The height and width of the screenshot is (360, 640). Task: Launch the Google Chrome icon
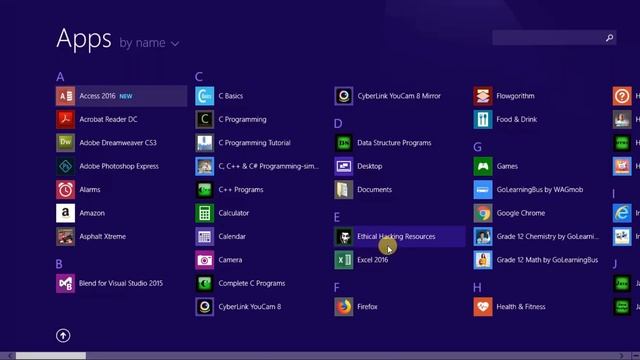[483, 213]
